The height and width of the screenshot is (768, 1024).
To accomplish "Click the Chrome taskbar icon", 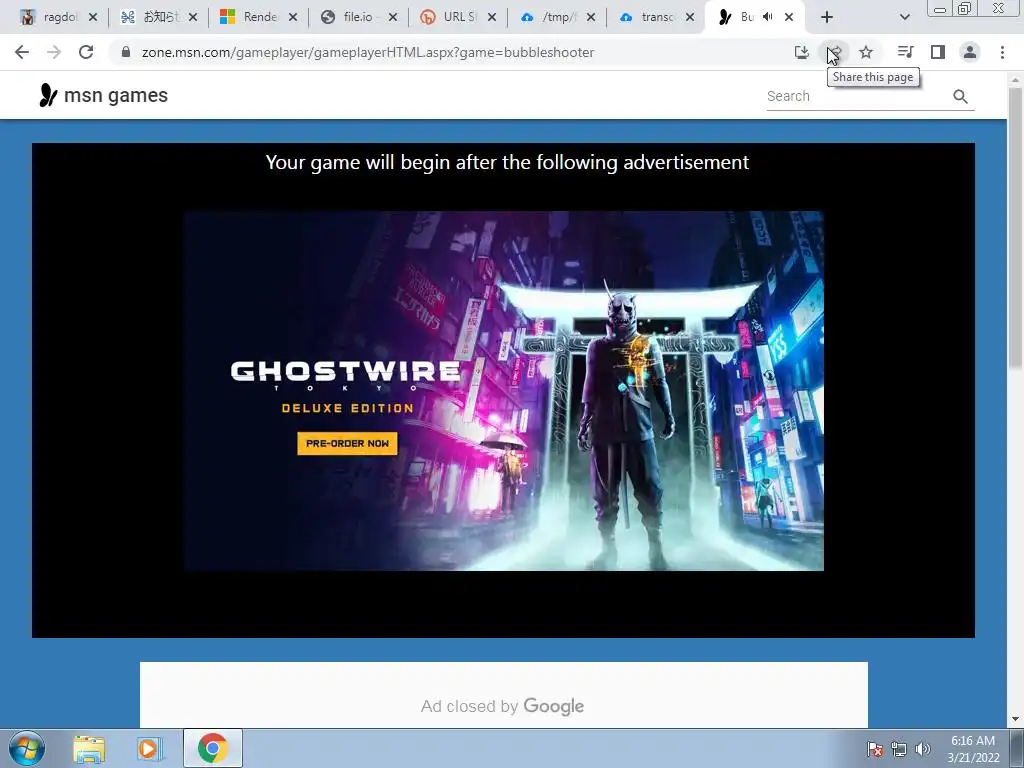I will pyautogui.click(x=212, y=748).
